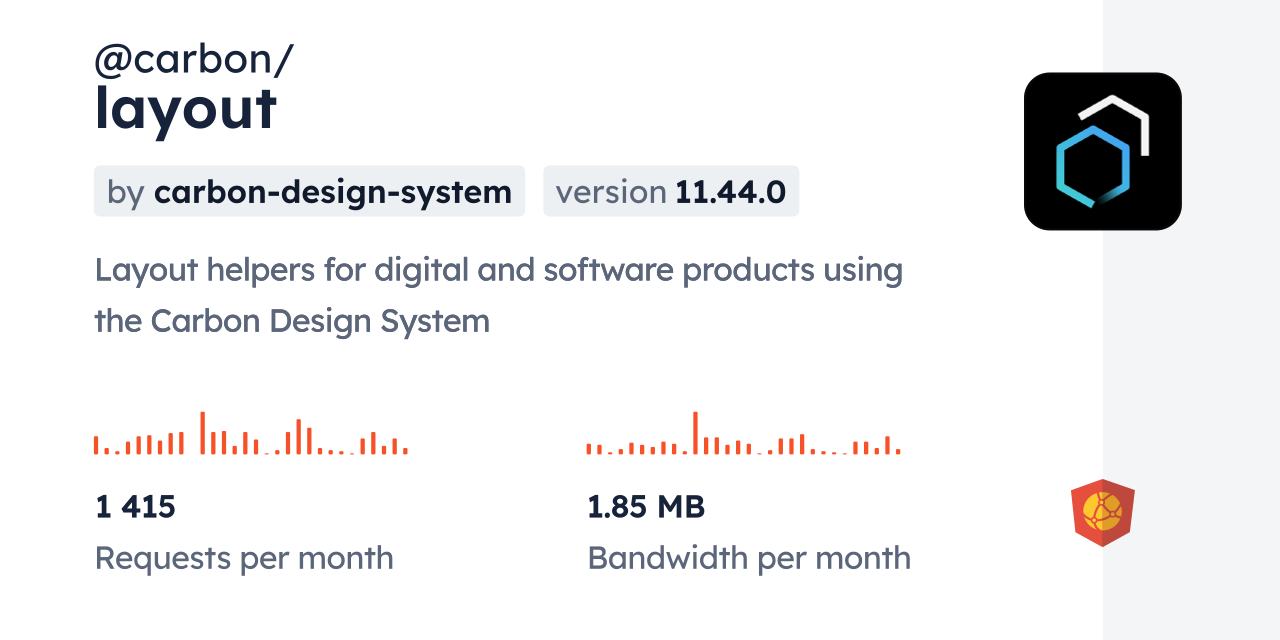This screenshot has width=1280, height=640.
Task: Select the package description text
Action: [499, 295]
